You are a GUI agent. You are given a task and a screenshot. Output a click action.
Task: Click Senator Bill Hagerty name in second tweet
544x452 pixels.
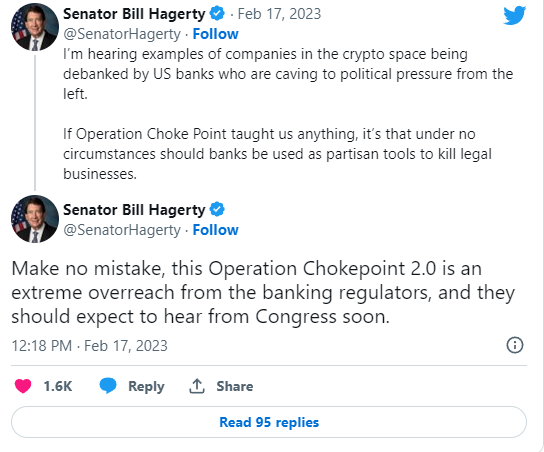point(134,210)
